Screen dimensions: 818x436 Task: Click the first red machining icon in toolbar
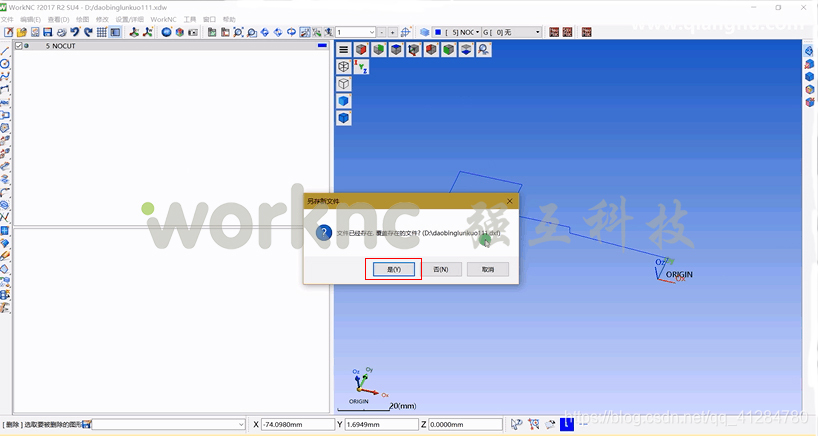[554, 32]
